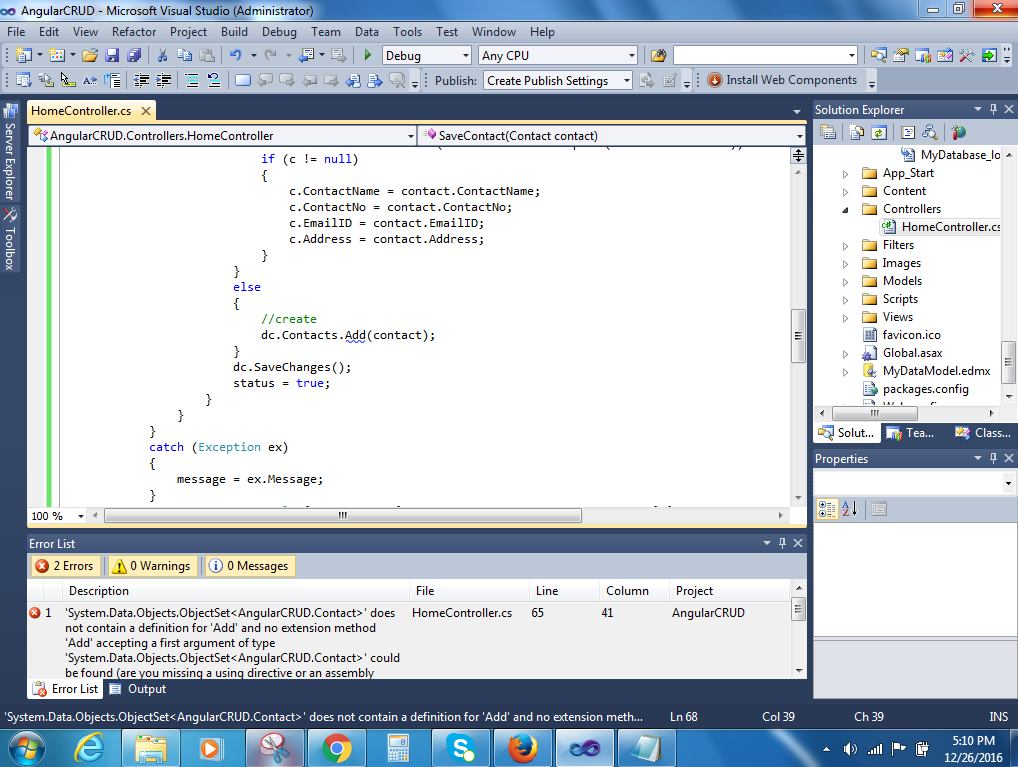The width and height of the screenshot is (1018, 767).
Task: Open the Build menu
Action: pyautogui.click(x=234, y=32)
